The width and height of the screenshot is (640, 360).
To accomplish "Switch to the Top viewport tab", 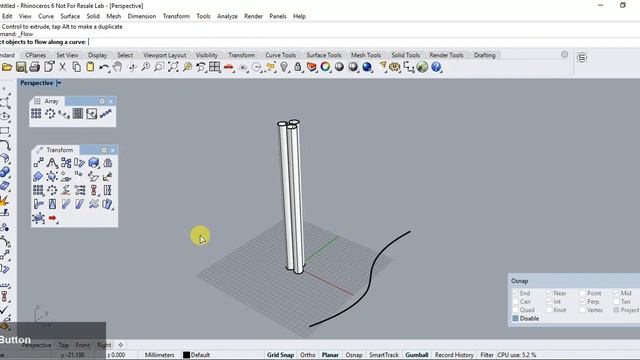I will pyautogui.click(x=63, y=345).
